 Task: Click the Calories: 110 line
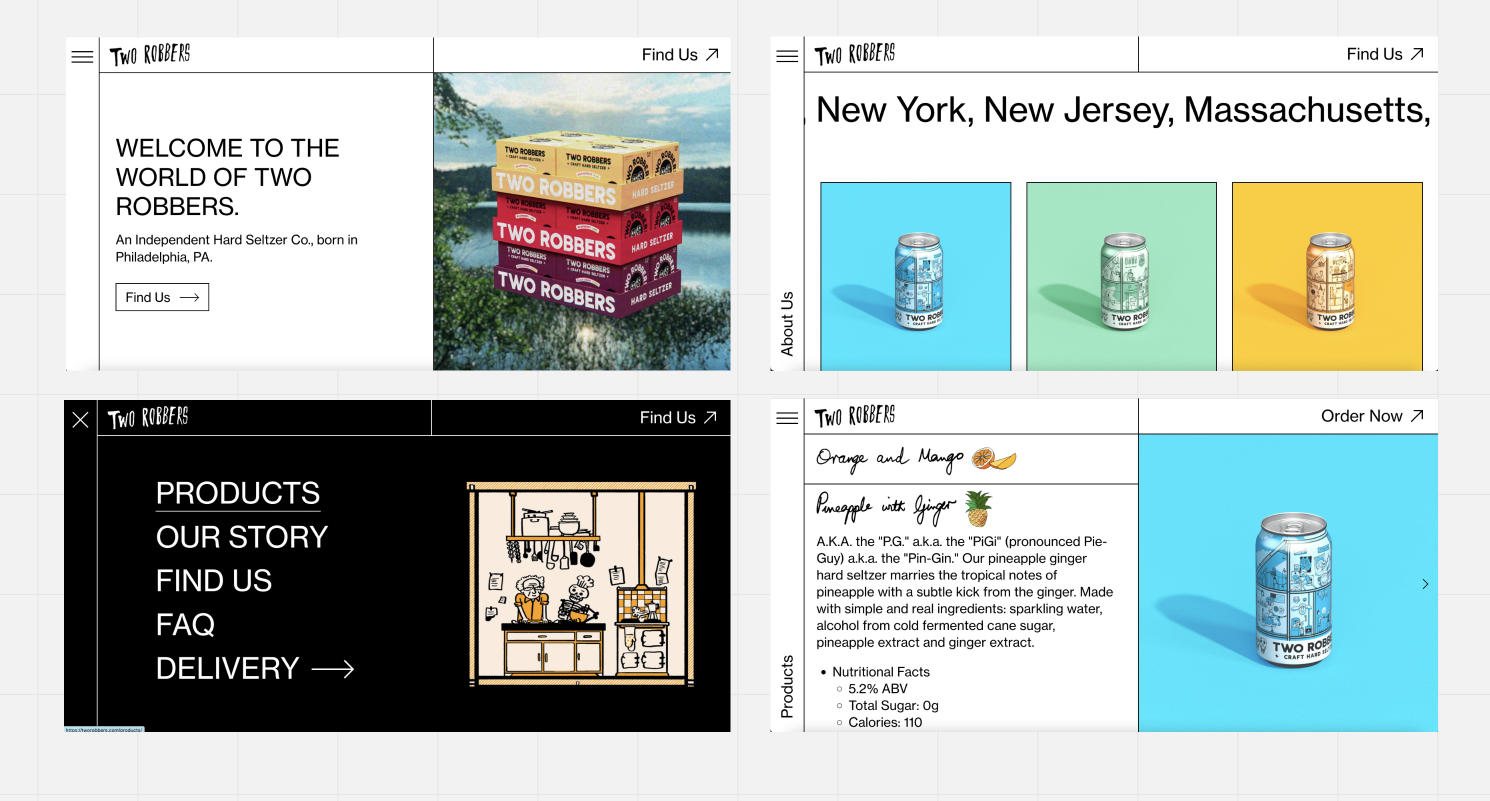click(885, 723)
